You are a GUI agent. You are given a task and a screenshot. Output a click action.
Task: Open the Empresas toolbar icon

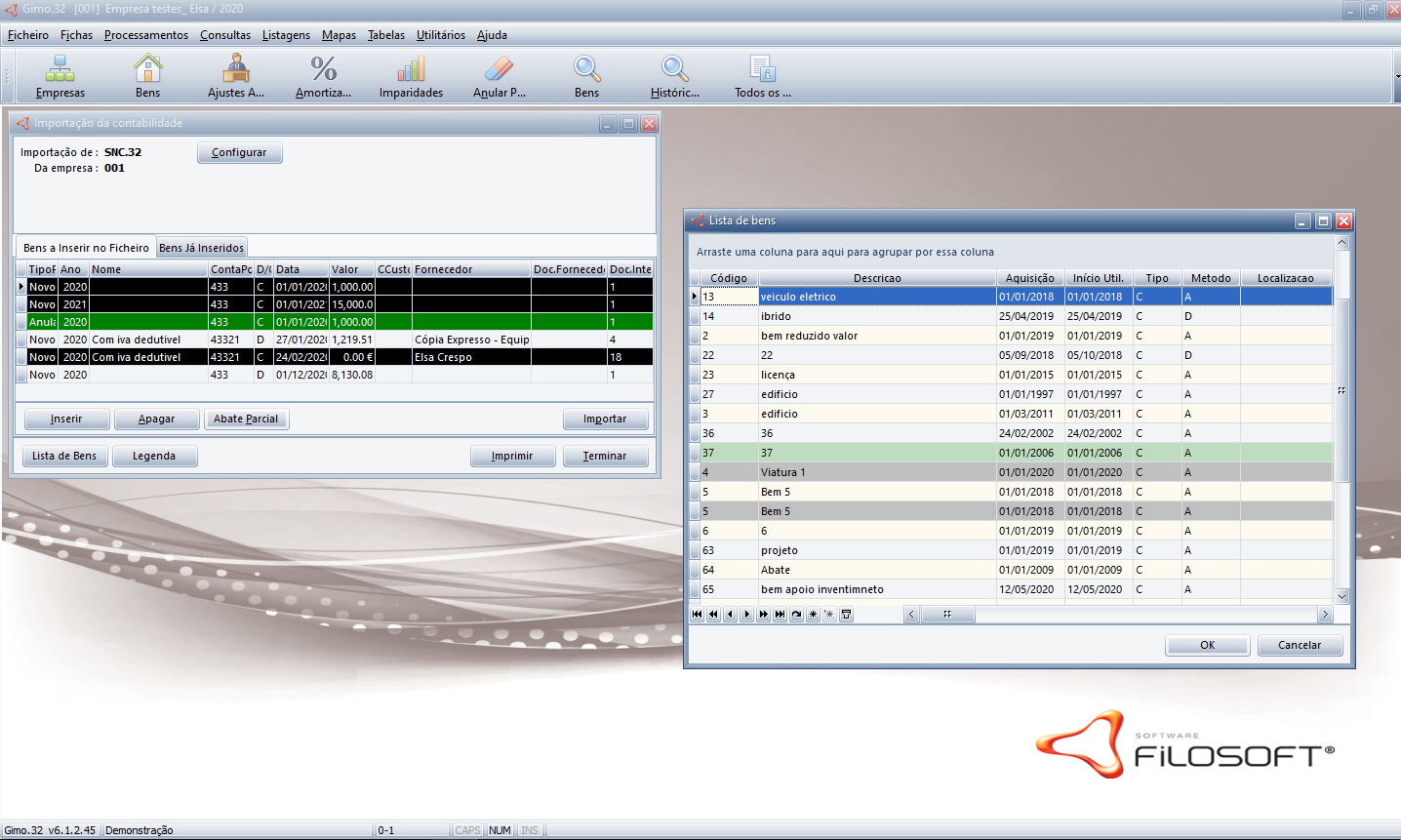point(60,76)
